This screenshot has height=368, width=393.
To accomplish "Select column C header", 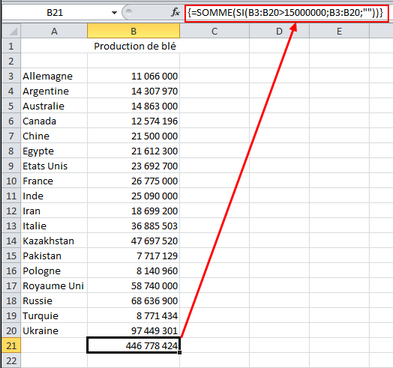I will click(214, 31).
